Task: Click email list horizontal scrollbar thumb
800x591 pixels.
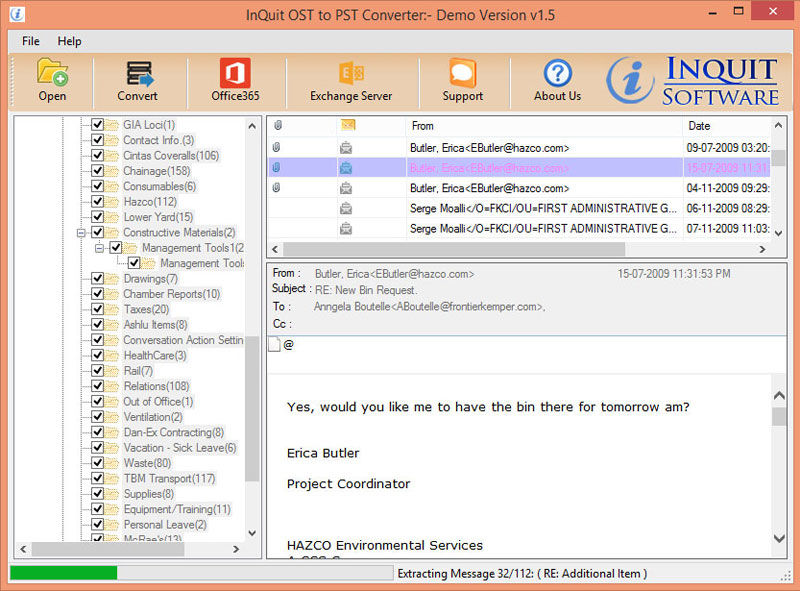Action: (x=454, y=249)
